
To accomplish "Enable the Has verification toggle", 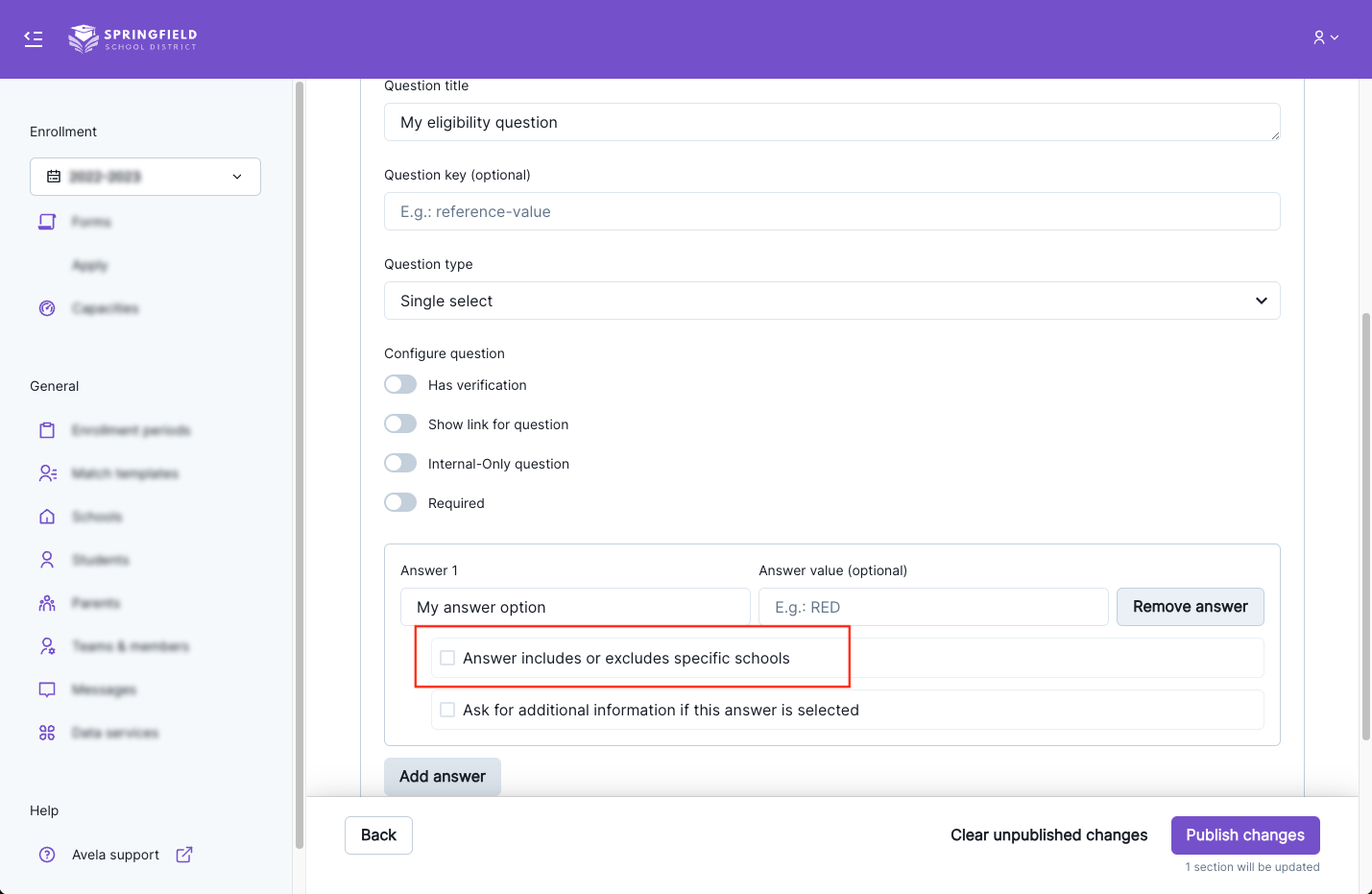I will [x=400, y=385].
